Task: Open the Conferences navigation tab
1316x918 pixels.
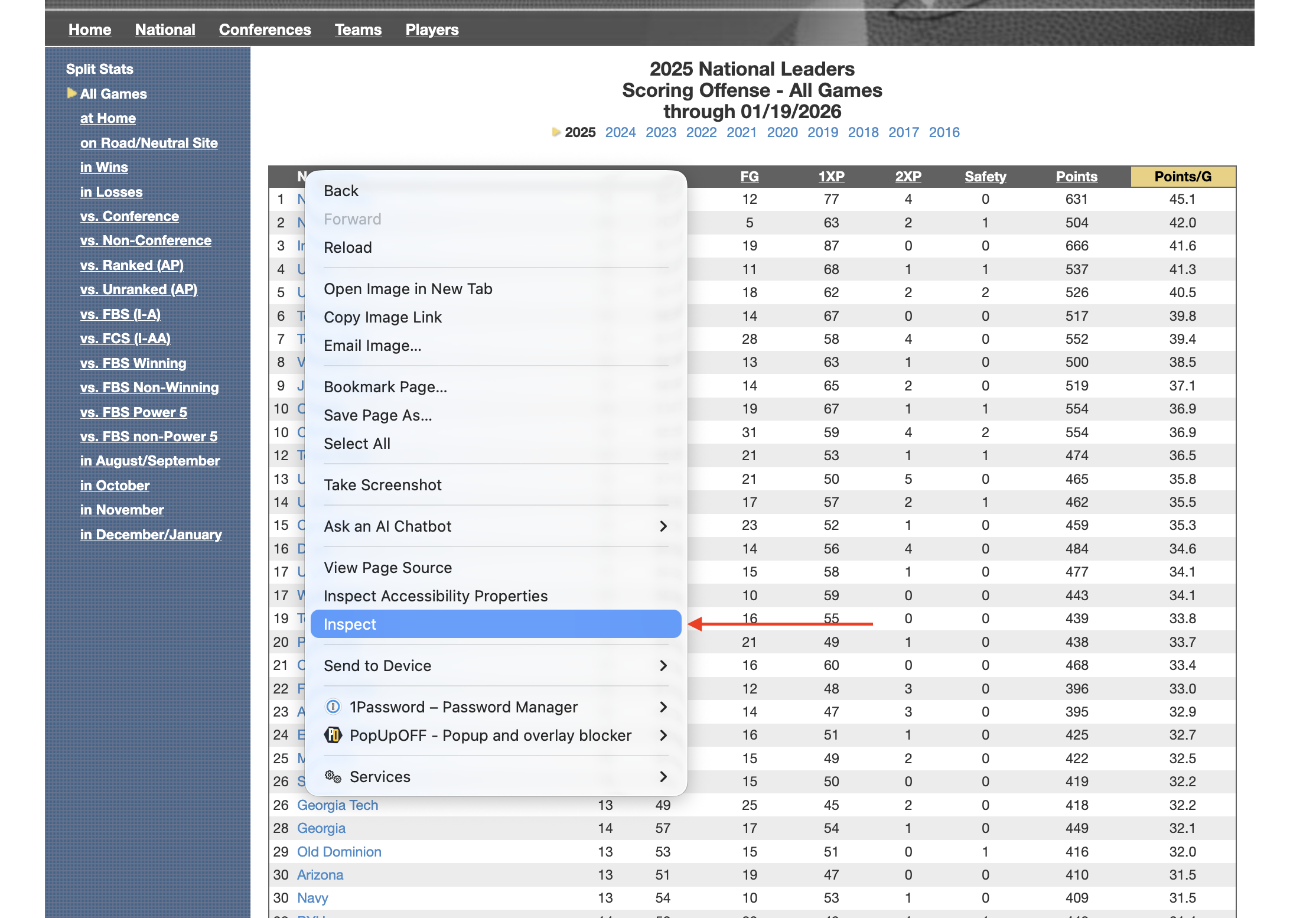Action: [265, 30]
